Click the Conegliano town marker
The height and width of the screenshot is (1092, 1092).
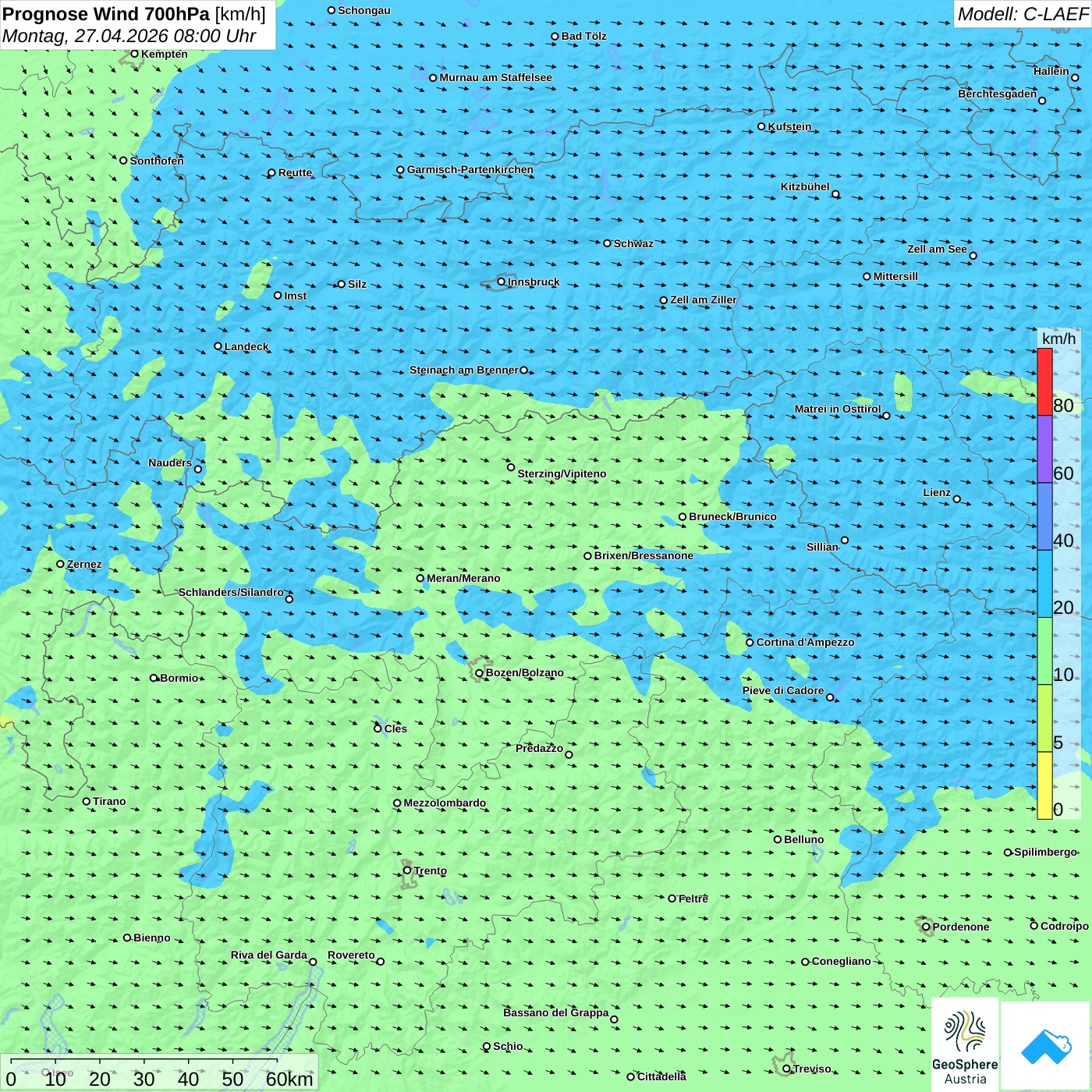pyautogui.click(x=806, y=962)
